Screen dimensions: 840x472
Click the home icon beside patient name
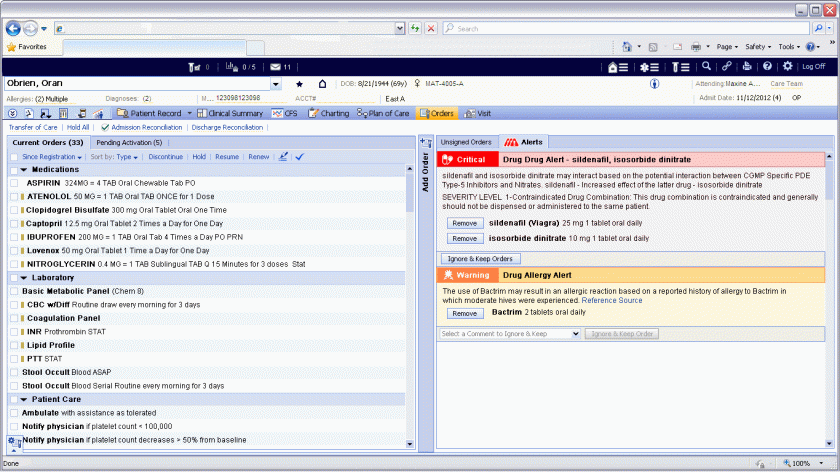click(x=322, y=84)
